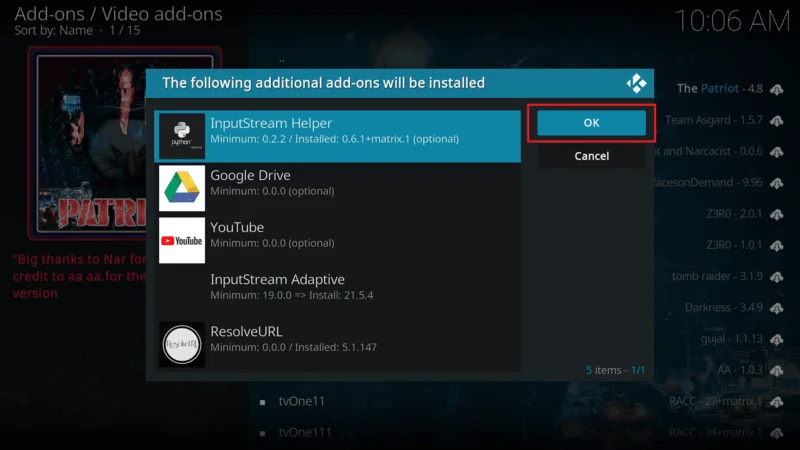Open the tvOne111 add-on list item
This screenshot has height=450, width=800.
305,433
